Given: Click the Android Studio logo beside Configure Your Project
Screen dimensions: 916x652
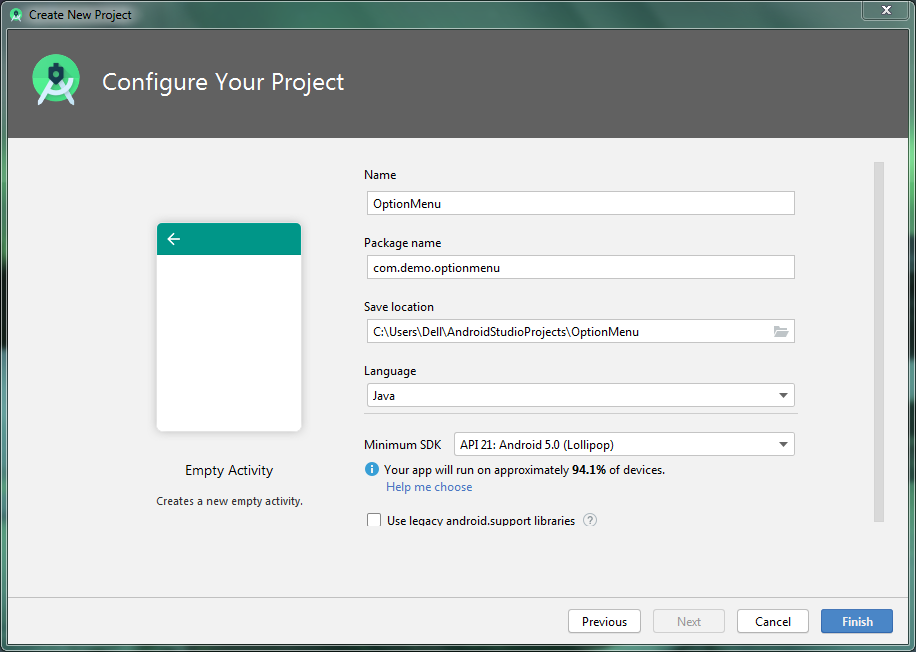Looking at the screenshot, I should coord(55,79).
